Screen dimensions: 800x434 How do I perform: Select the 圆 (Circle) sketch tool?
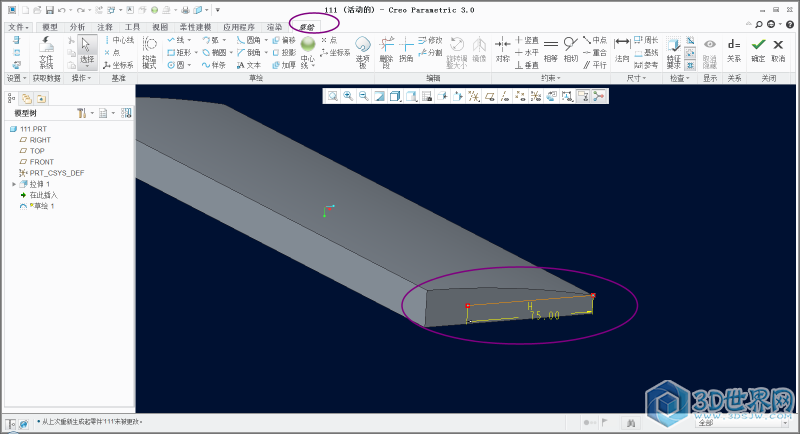coord(176,65)
